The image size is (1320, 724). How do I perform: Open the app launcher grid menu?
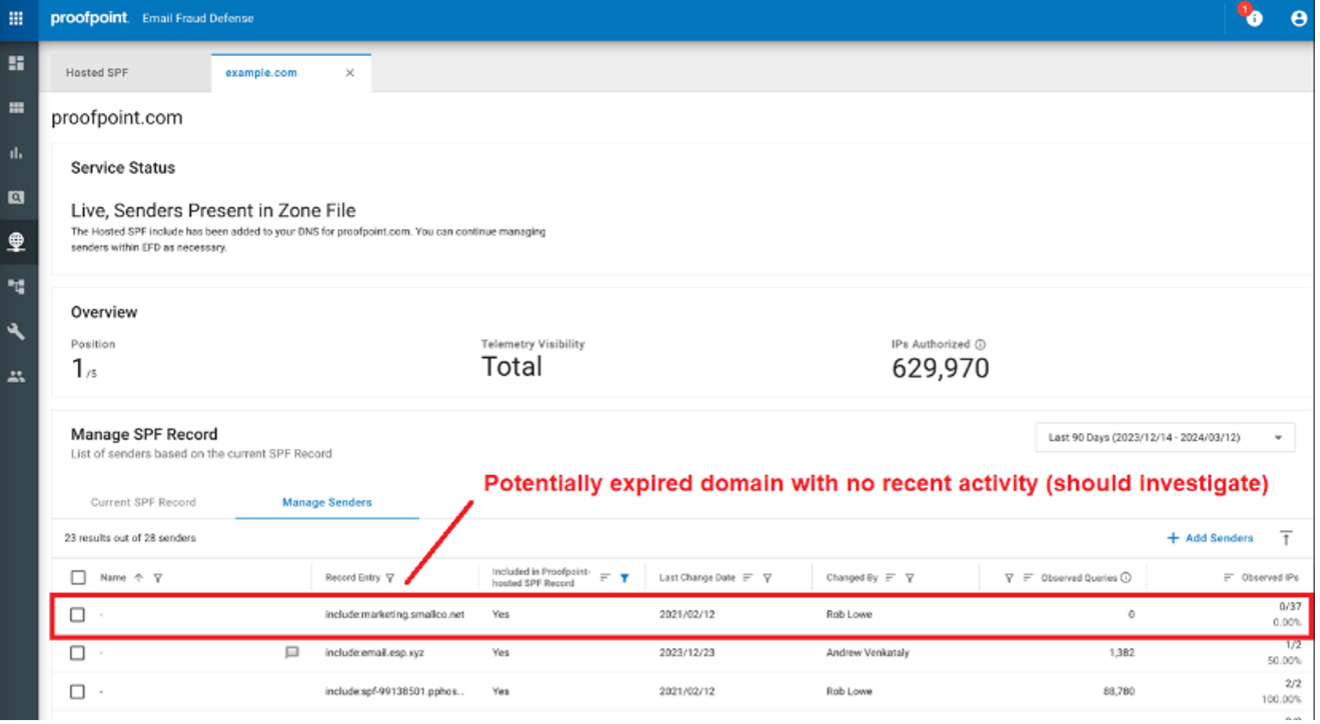pyautogui.click(x=16, y=18)
